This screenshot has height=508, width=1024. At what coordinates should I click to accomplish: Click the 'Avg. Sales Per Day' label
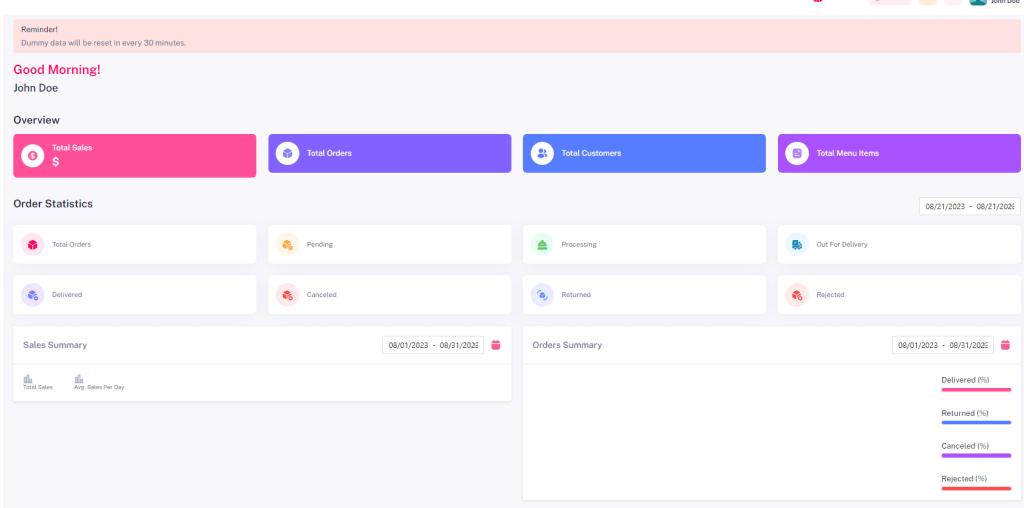pyautogui.click(x=99, y=387)
